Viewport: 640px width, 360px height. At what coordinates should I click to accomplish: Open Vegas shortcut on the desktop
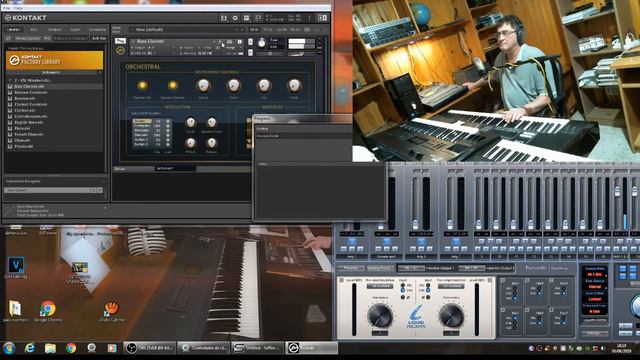click(x=16, y=267)
